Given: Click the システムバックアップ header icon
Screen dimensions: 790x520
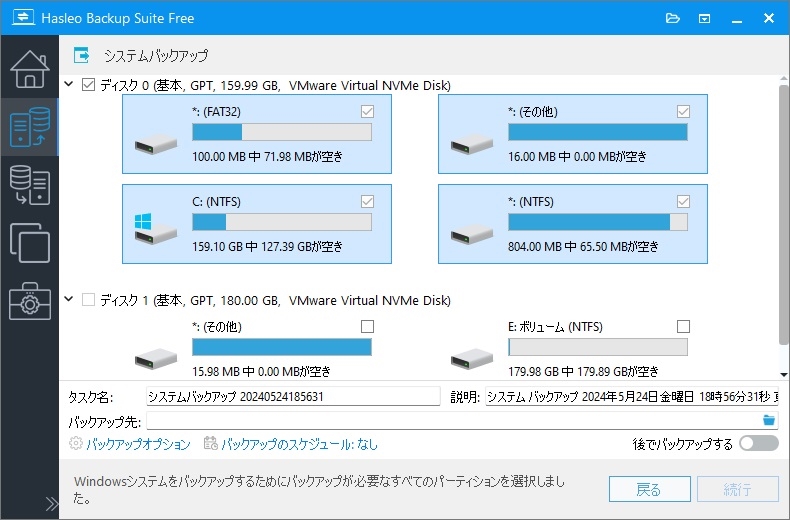Looking at the screenshot, I should [82, 55].
